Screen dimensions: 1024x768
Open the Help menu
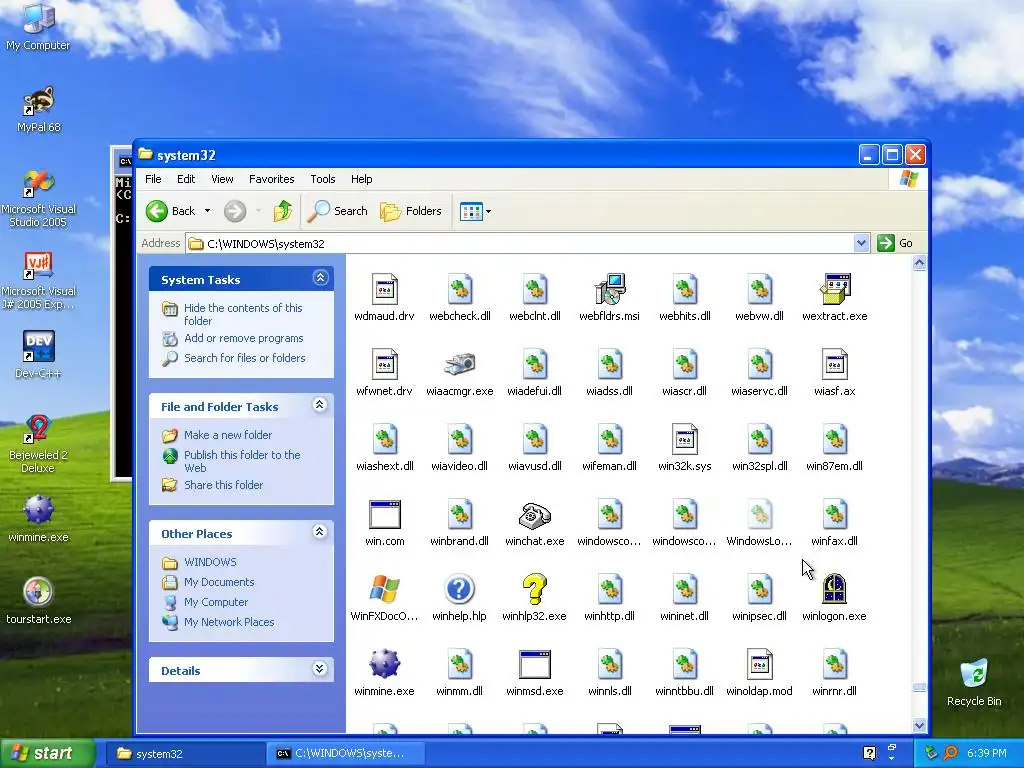(x=361, y=179)
